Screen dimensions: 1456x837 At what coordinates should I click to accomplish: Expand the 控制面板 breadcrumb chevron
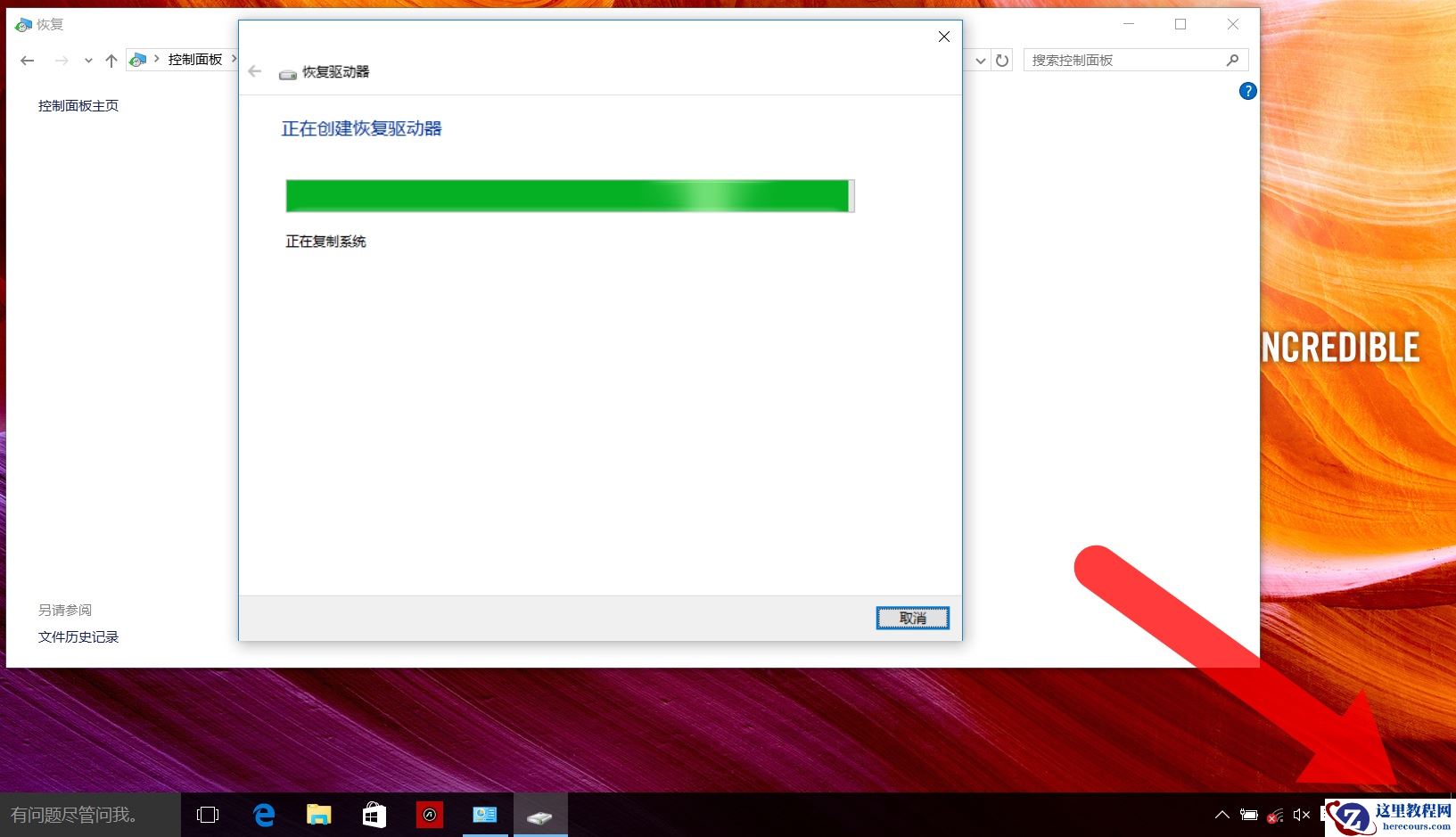(x=234, y=59)
